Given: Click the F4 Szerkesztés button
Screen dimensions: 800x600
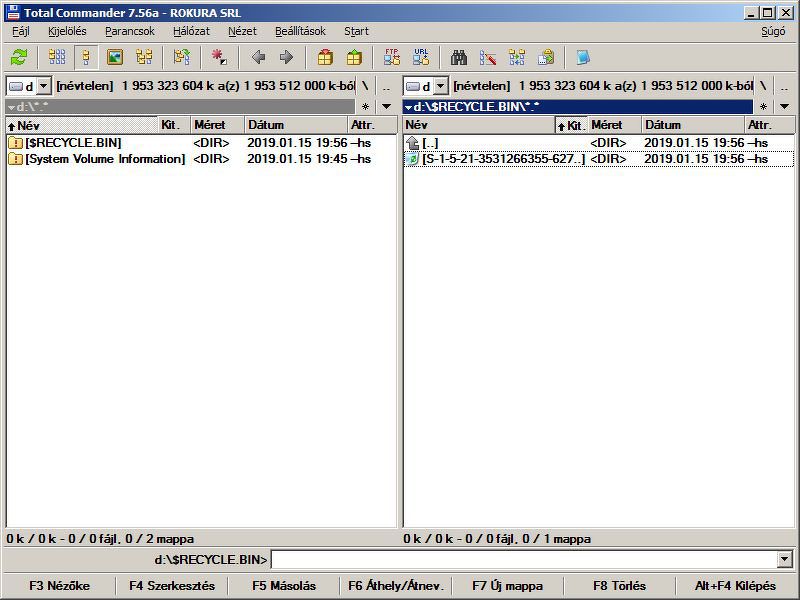Looking at the screenshot, I should [172, 586].
